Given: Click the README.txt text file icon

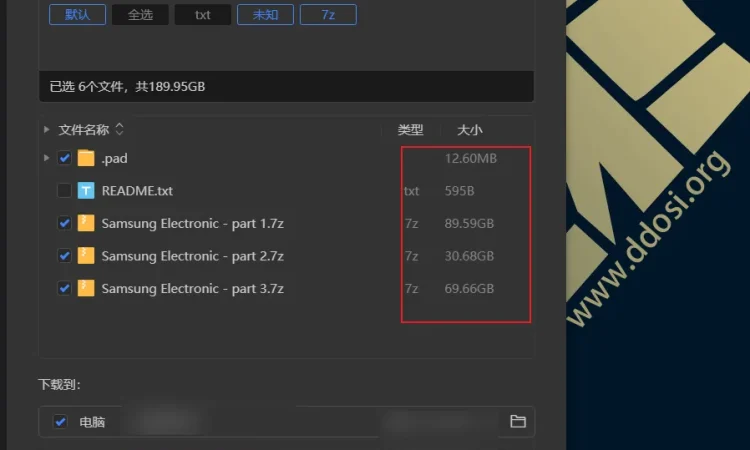Looking at the screenshot, I should pyautogui.click(x=86, y=190).
